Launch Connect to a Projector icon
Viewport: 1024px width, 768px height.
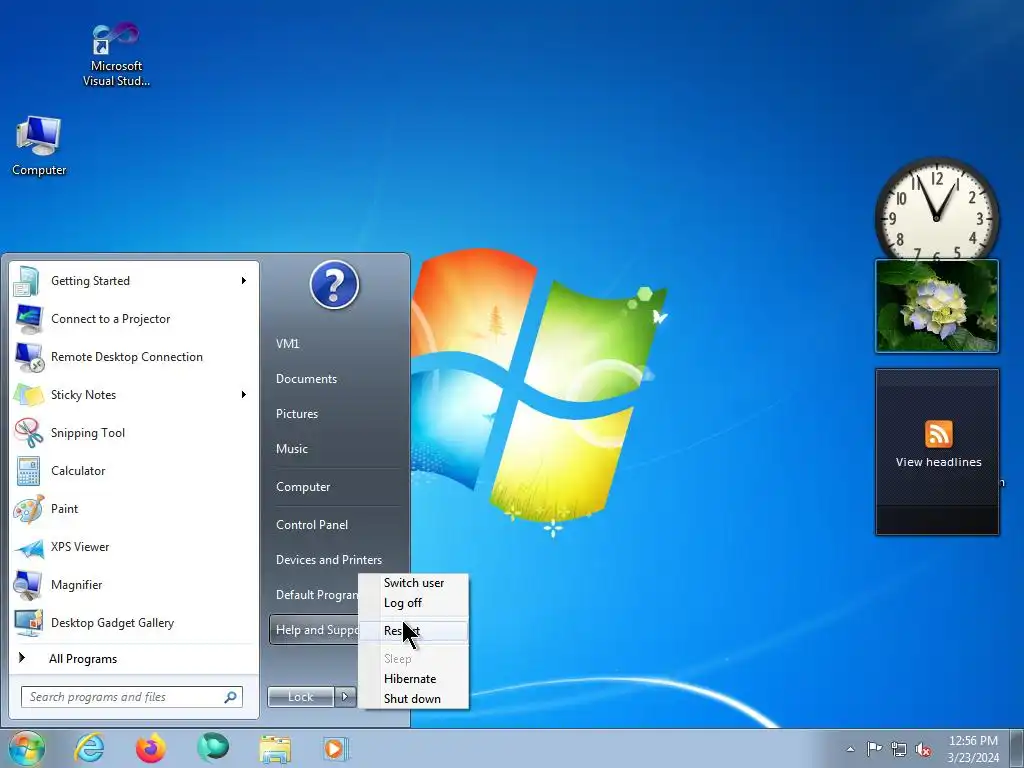click(28, 319)
